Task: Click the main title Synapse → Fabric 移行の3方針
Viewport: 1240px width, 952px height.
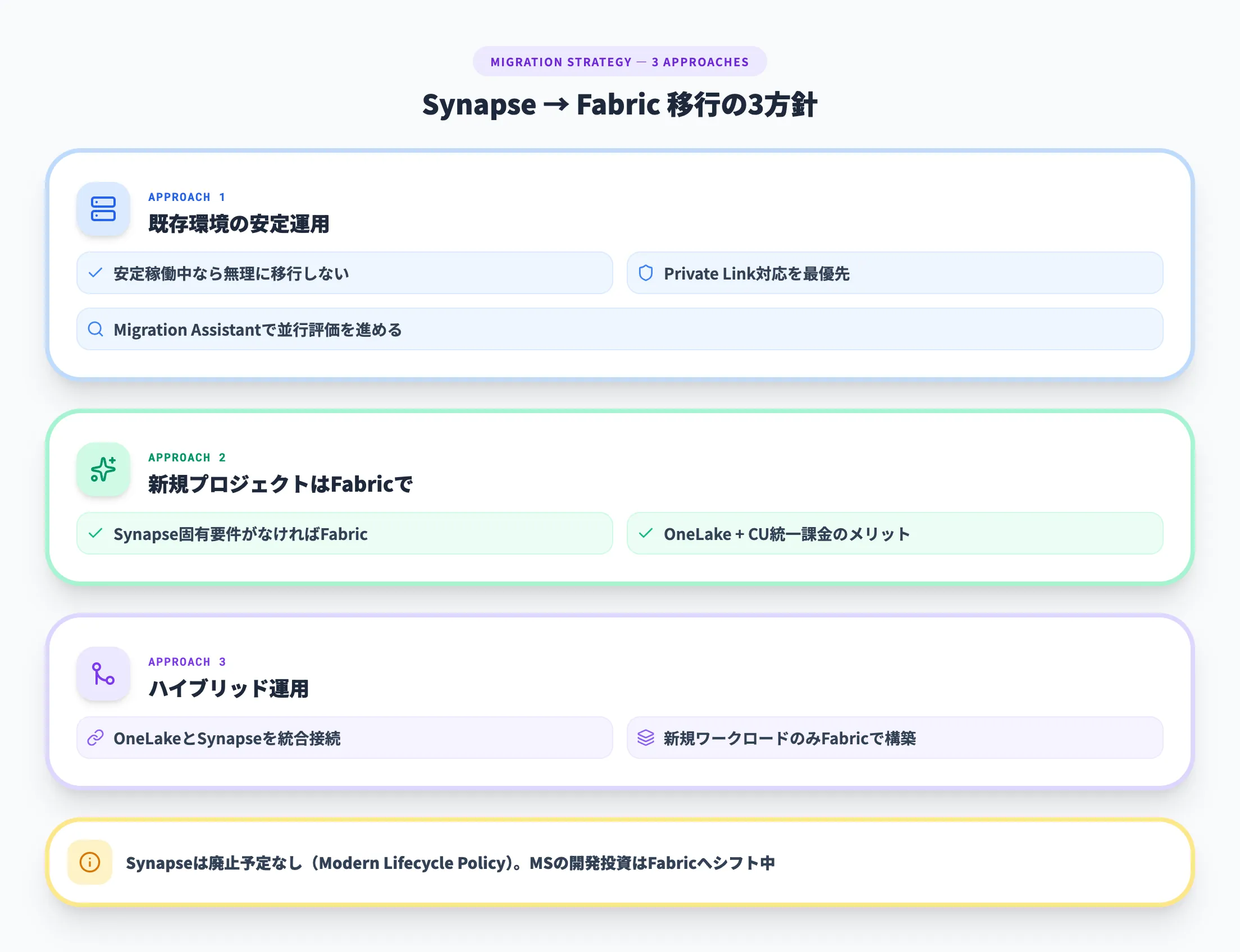Action: pyautogui.click(x=619, y=104)
